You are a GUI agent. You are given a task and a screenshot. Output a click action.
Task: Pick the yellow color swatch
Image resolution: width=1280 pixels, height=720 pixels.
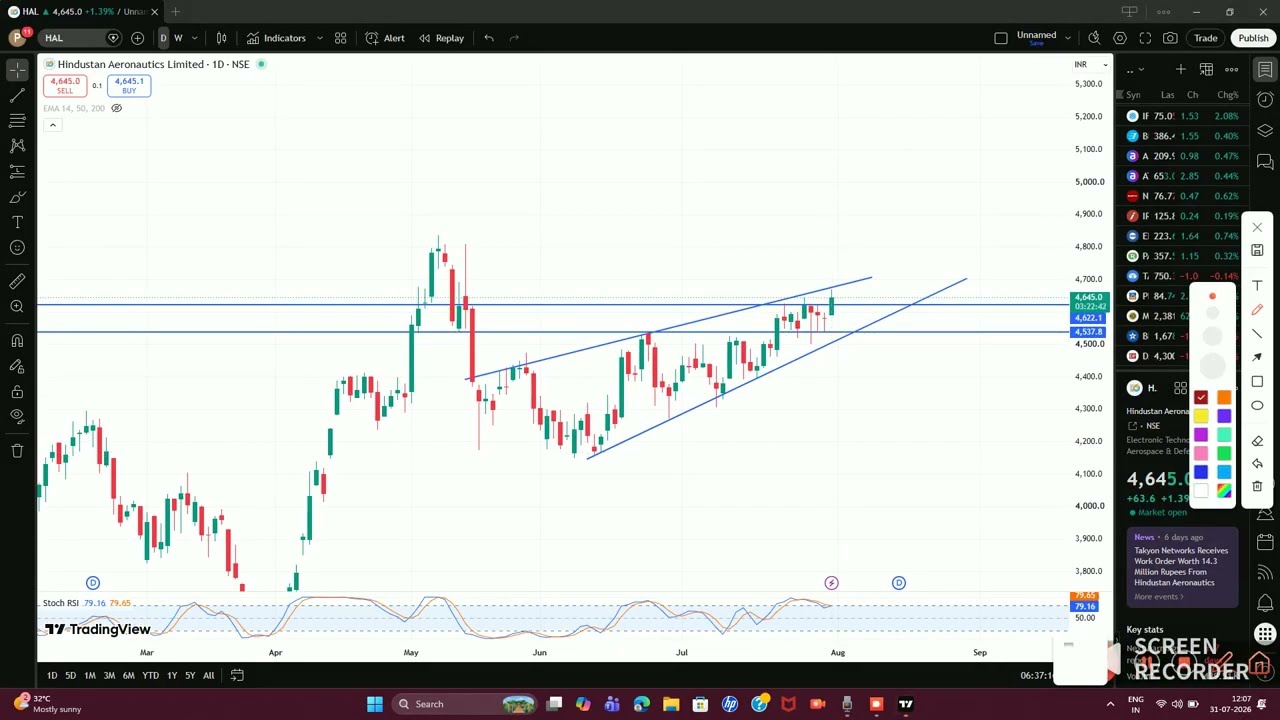pyautogui.click(x=1201, y=416)
